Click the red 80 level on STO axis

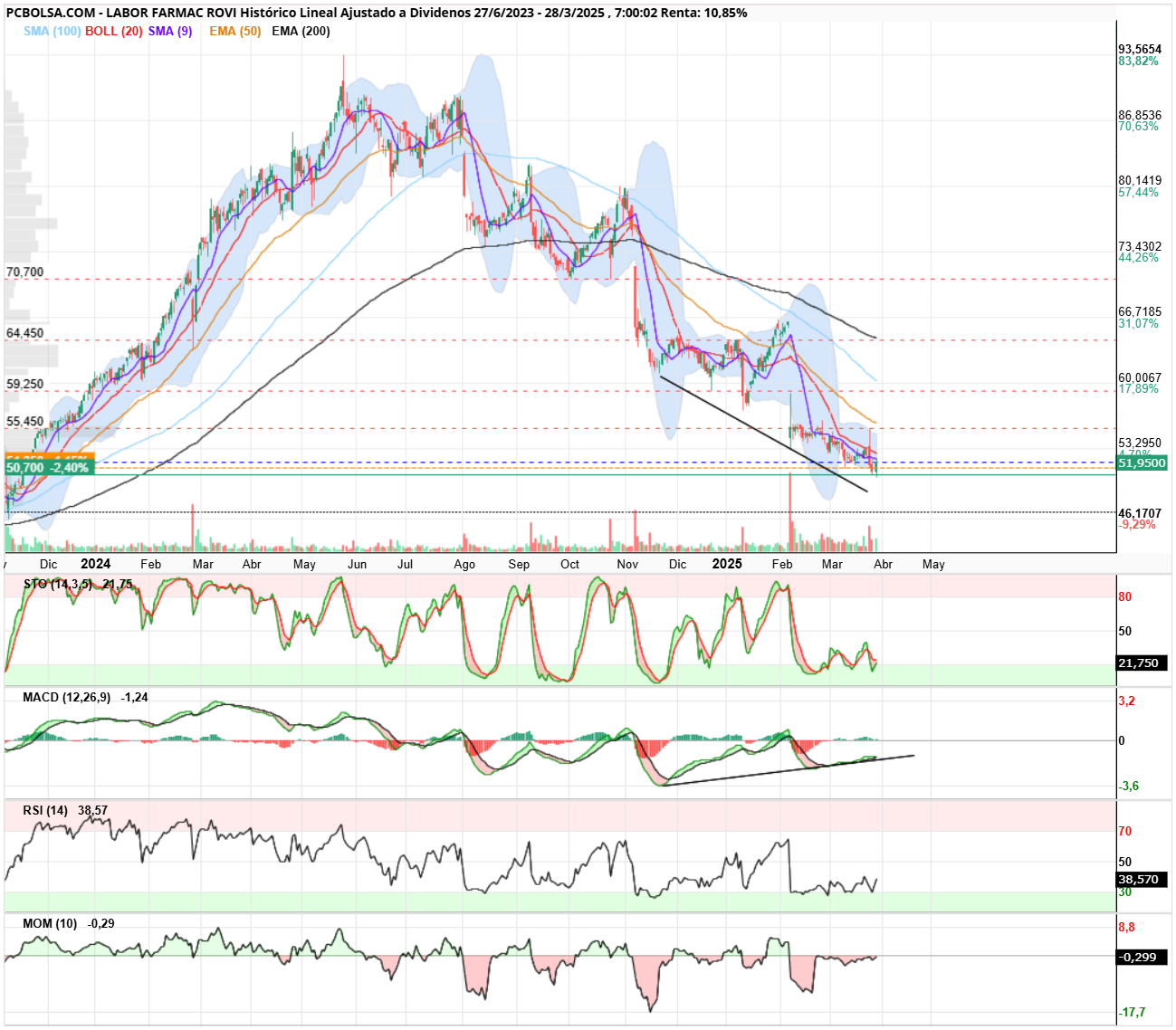(x=1125, y=596)
